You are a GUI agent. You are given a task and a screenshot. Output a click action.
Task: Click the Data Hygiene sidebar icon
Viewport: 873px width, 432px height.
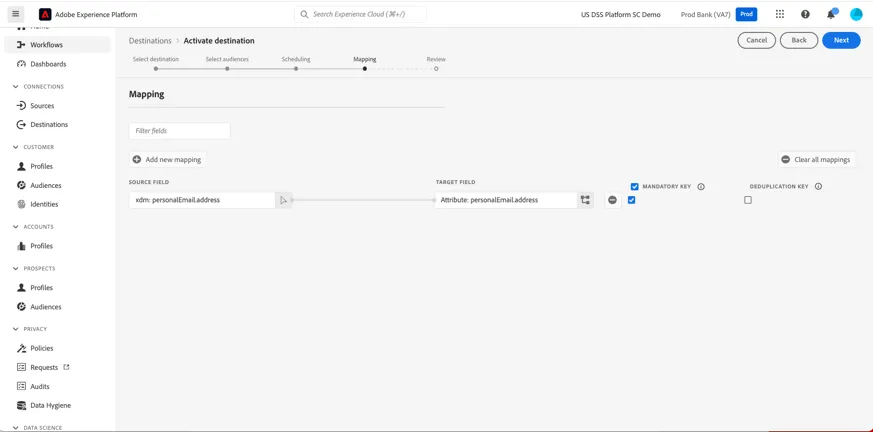(21, 405)
